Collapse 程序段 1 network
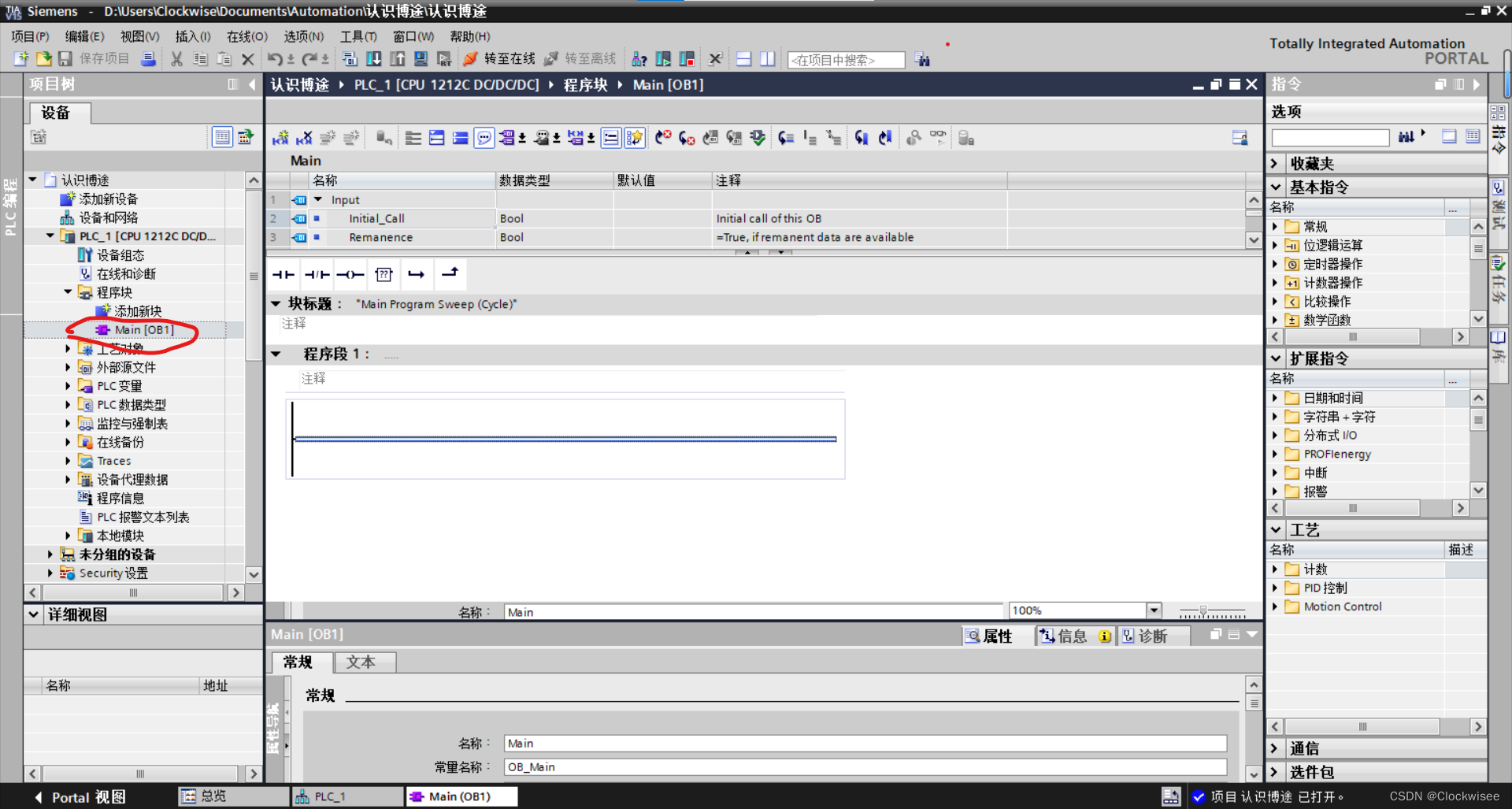 (x=276, y=354)
